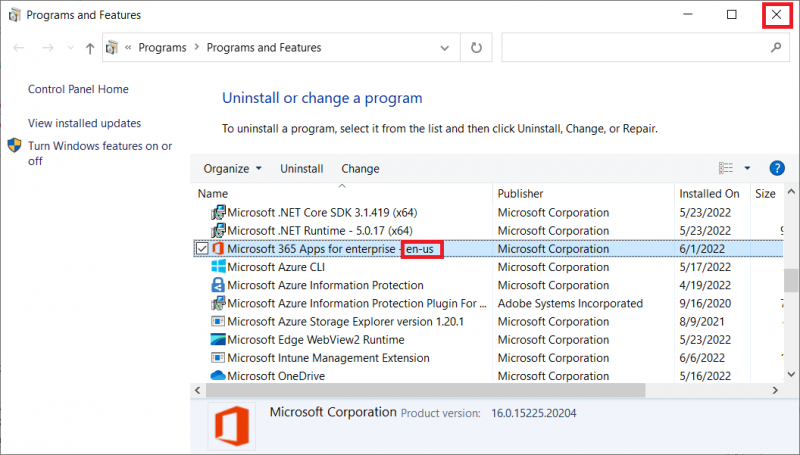Minimize the Programs and Features window
The width and height of the screenshot is (800, 455).
click(688, 14)
